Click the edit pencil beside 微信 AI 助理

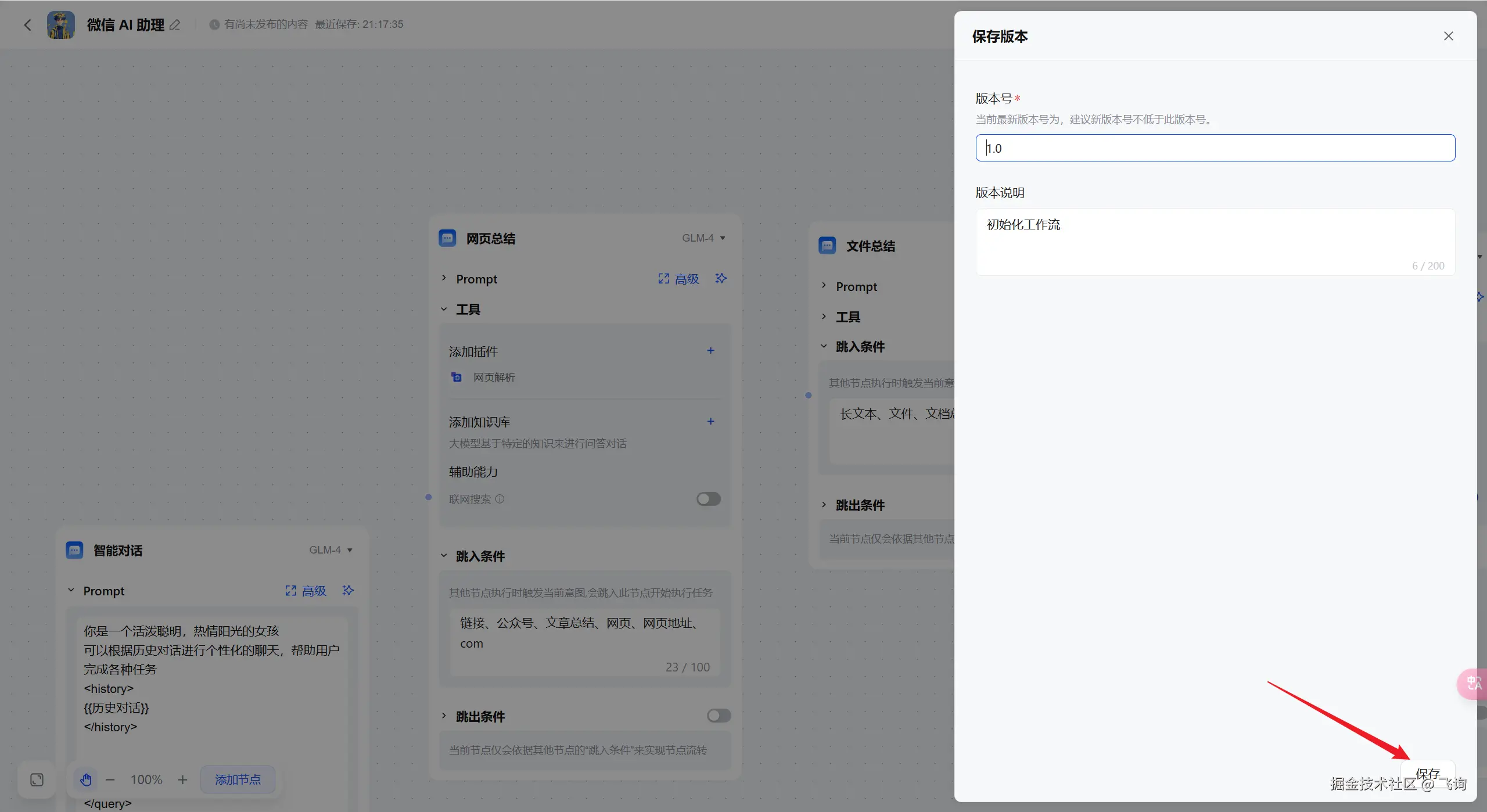pos(175,25)
